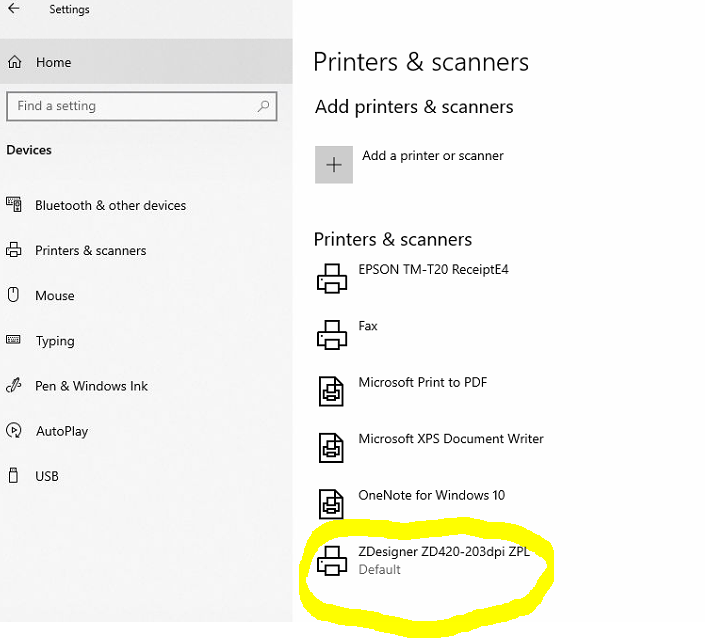Click the OneNote for Windows 10 icon
The image size is (705, 638).
331,504
